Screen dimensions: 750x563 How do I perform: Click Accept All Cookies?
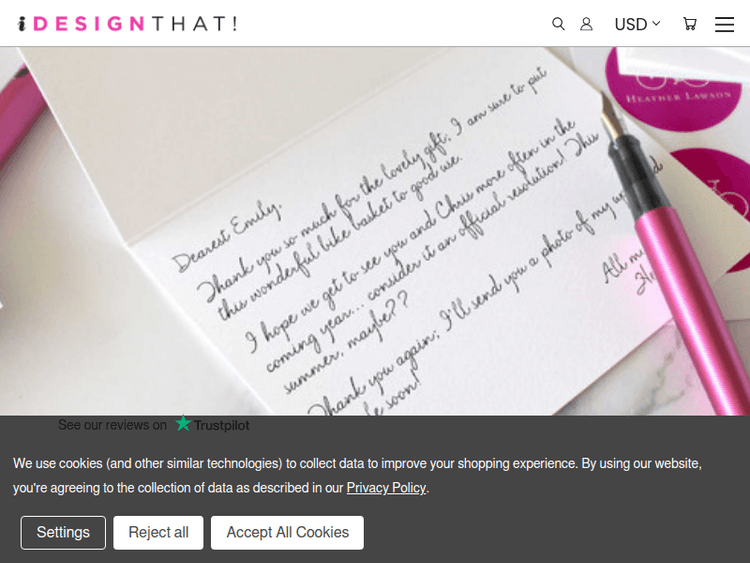287,532
